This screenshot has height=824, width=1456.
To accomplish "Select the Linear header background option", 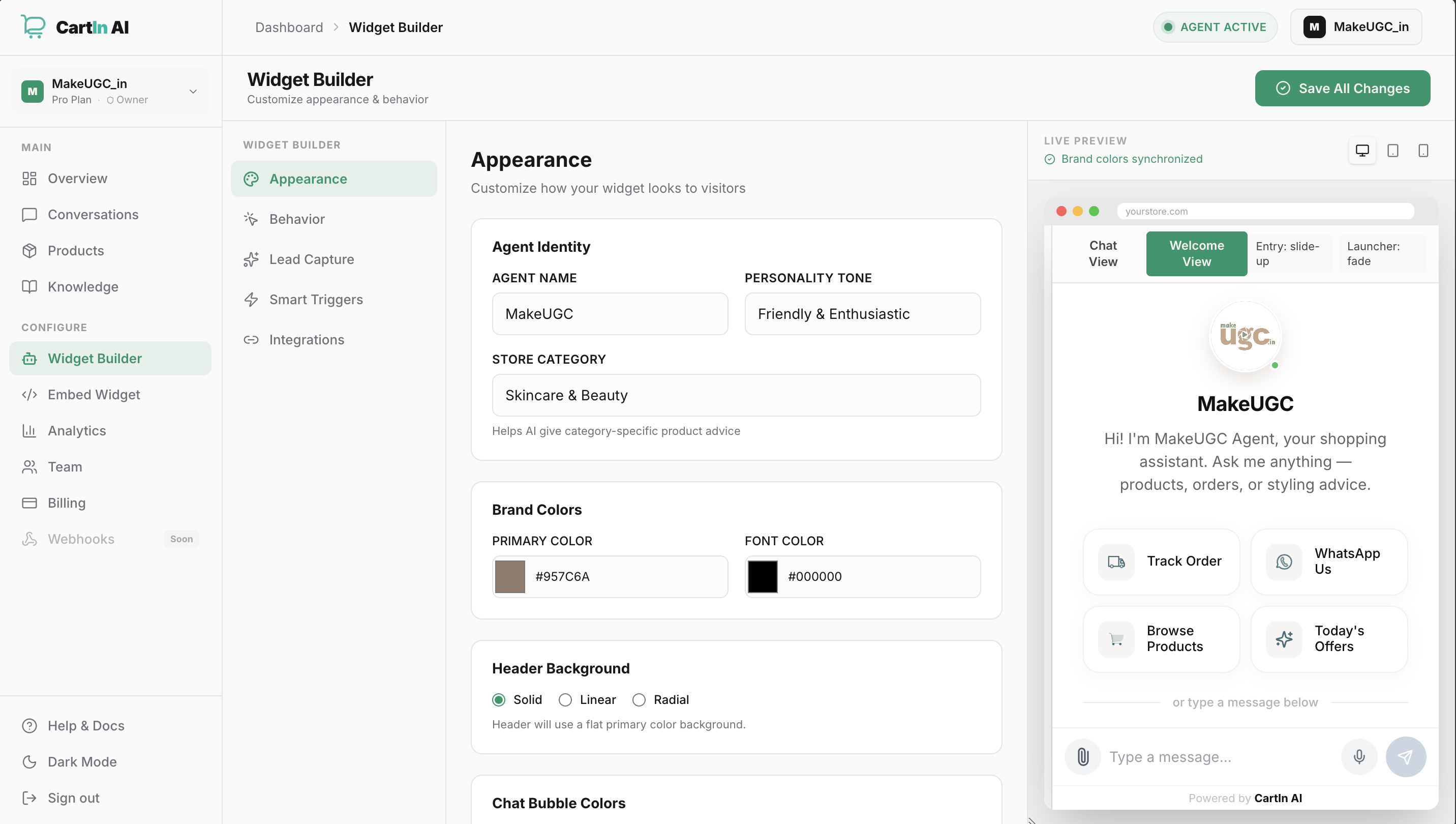I will tap(565, 700).
